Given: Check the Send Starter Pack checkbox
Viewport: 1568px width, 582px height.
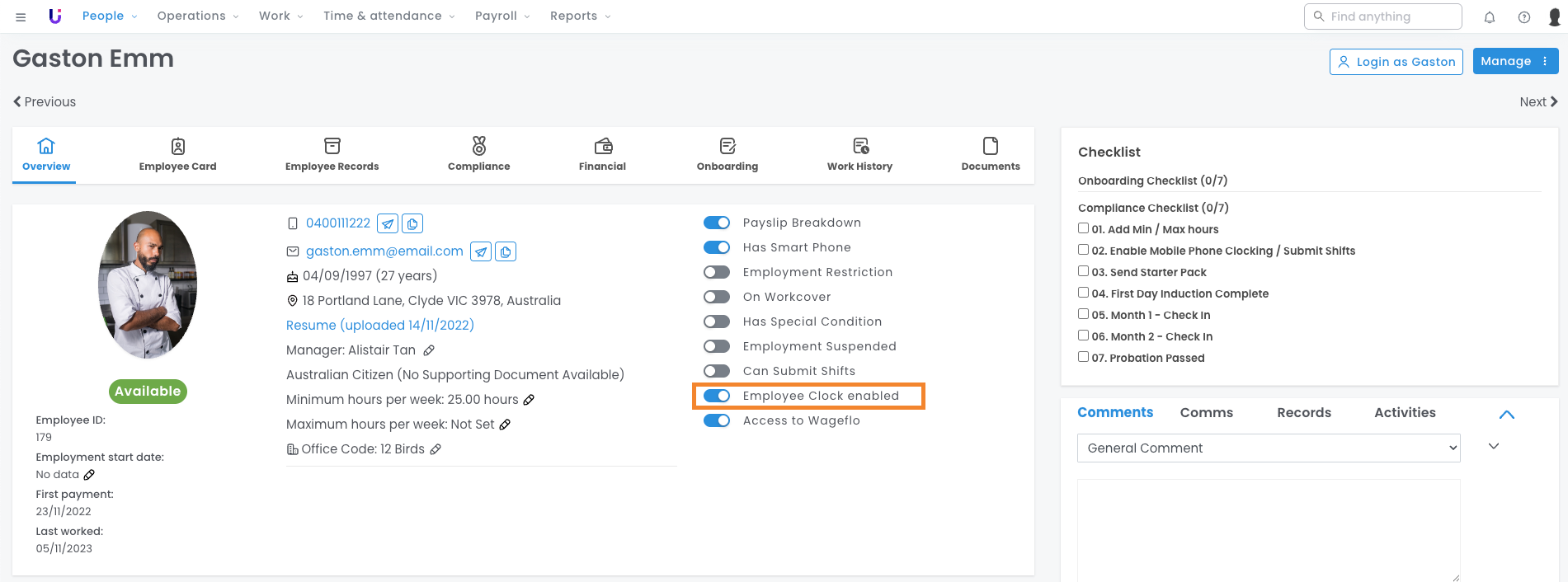Looking at the screenshot, I should click(x=1084, y=271).
